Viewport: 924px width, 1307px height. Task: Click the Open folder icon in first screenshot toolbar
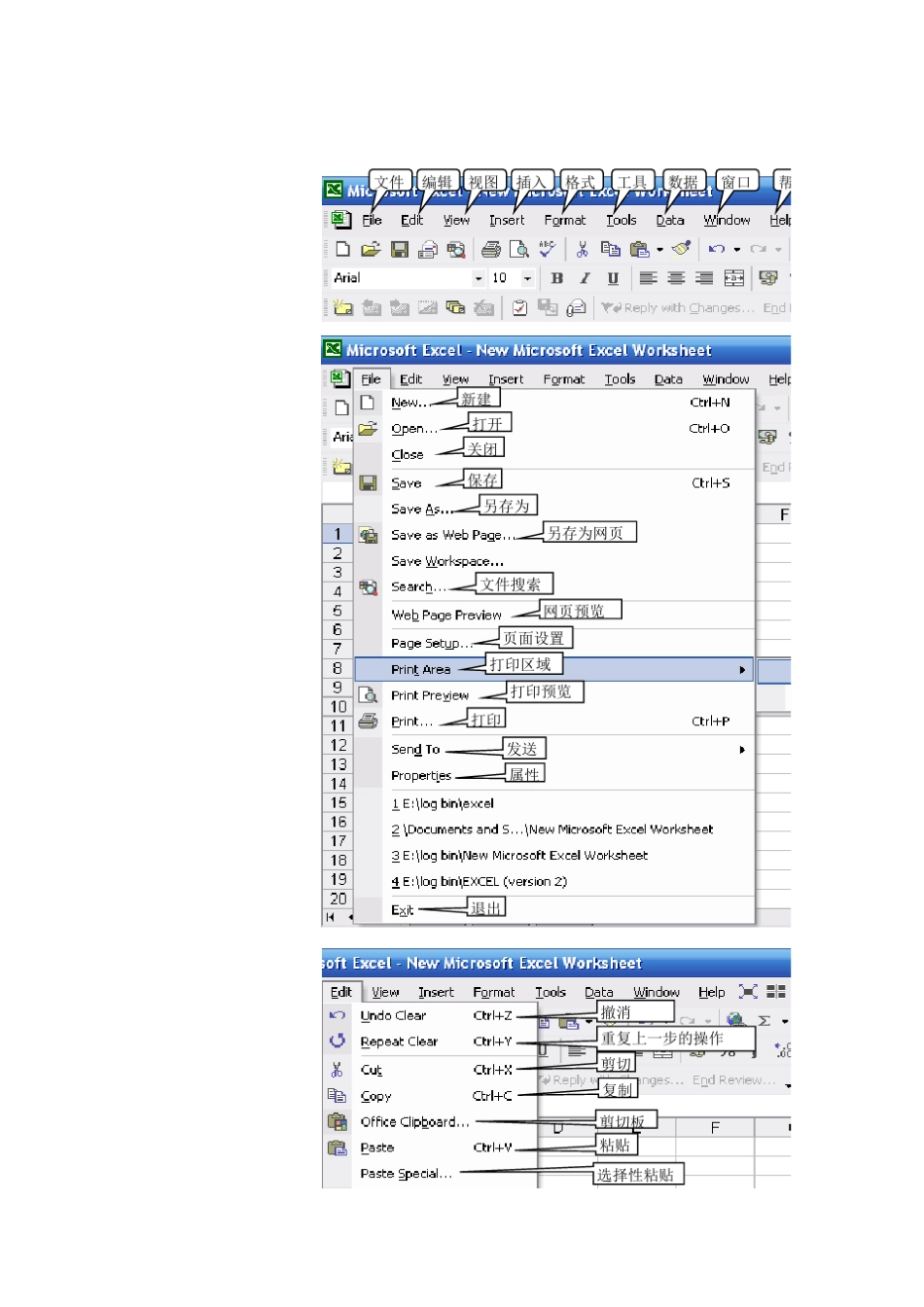(x=371, y=249)
